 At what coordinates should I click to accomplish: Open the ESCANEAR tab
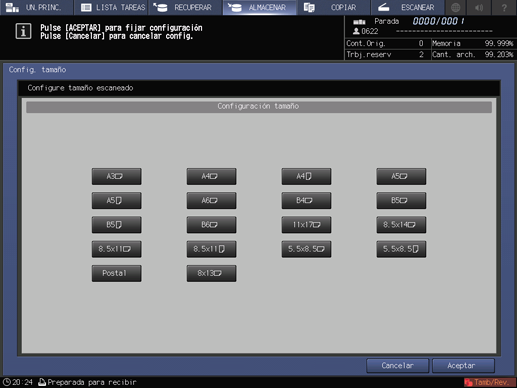pyautogui.click(x=407, y=7)
